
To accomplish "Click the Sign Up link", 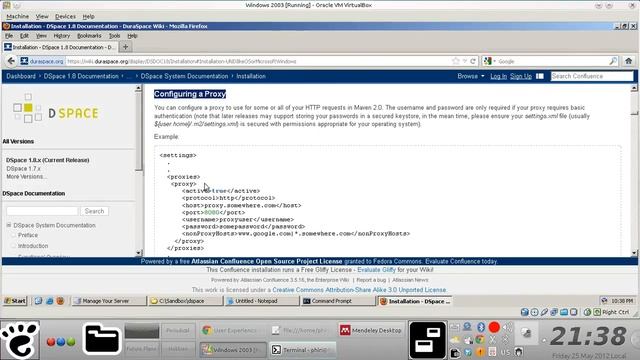I will click(521, 76).
